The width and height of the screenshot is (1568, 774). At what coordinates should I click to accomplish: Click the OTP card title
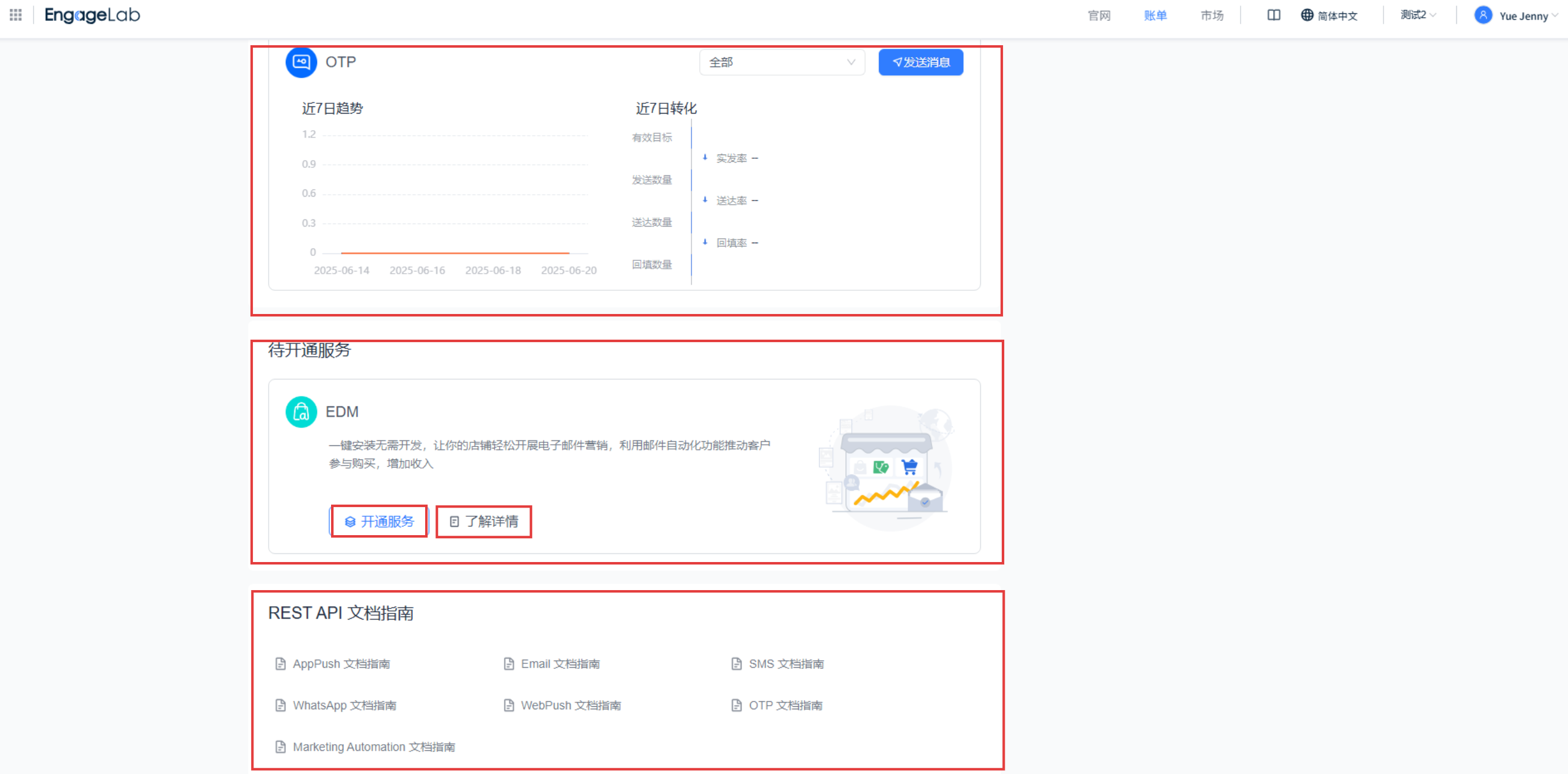(341, 62)
